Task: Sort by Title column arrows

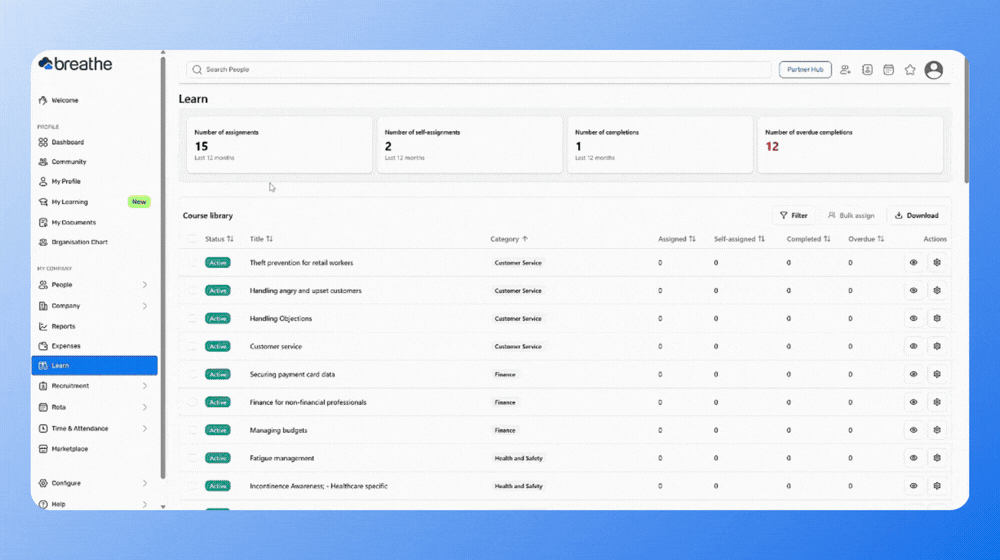Action: pos(269,239)
